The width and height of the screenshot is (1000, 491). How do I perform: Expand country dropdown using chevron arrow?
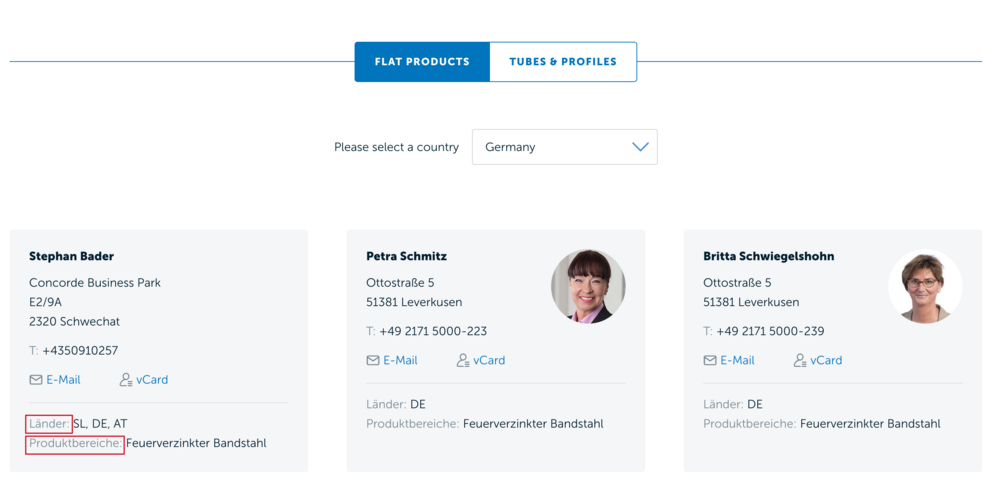(x=640, y=147)
